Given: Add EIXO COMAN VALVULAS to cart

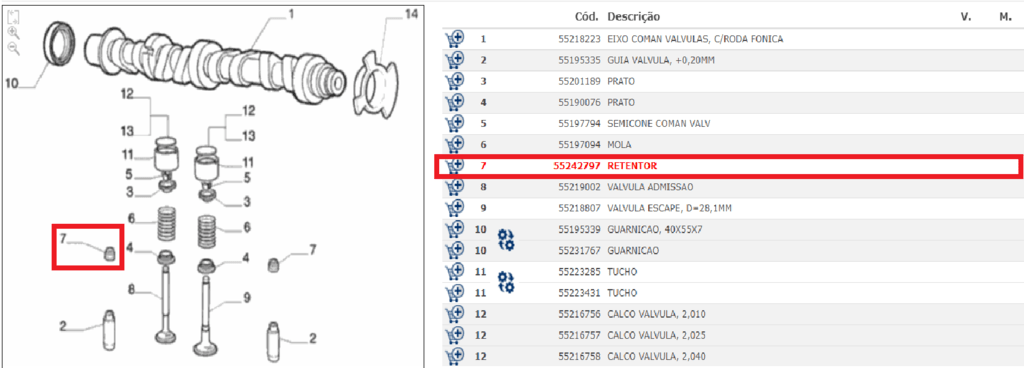Looking at the screenshot, I should (x=454, y=39).
